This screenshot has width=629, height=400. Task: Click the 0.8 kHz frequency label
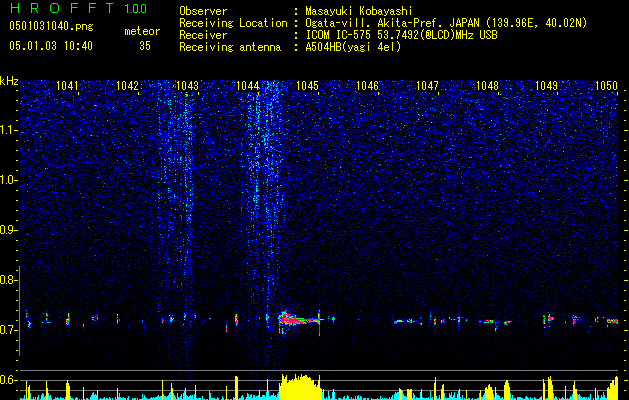pyautogui.click(x=7, y=280)
